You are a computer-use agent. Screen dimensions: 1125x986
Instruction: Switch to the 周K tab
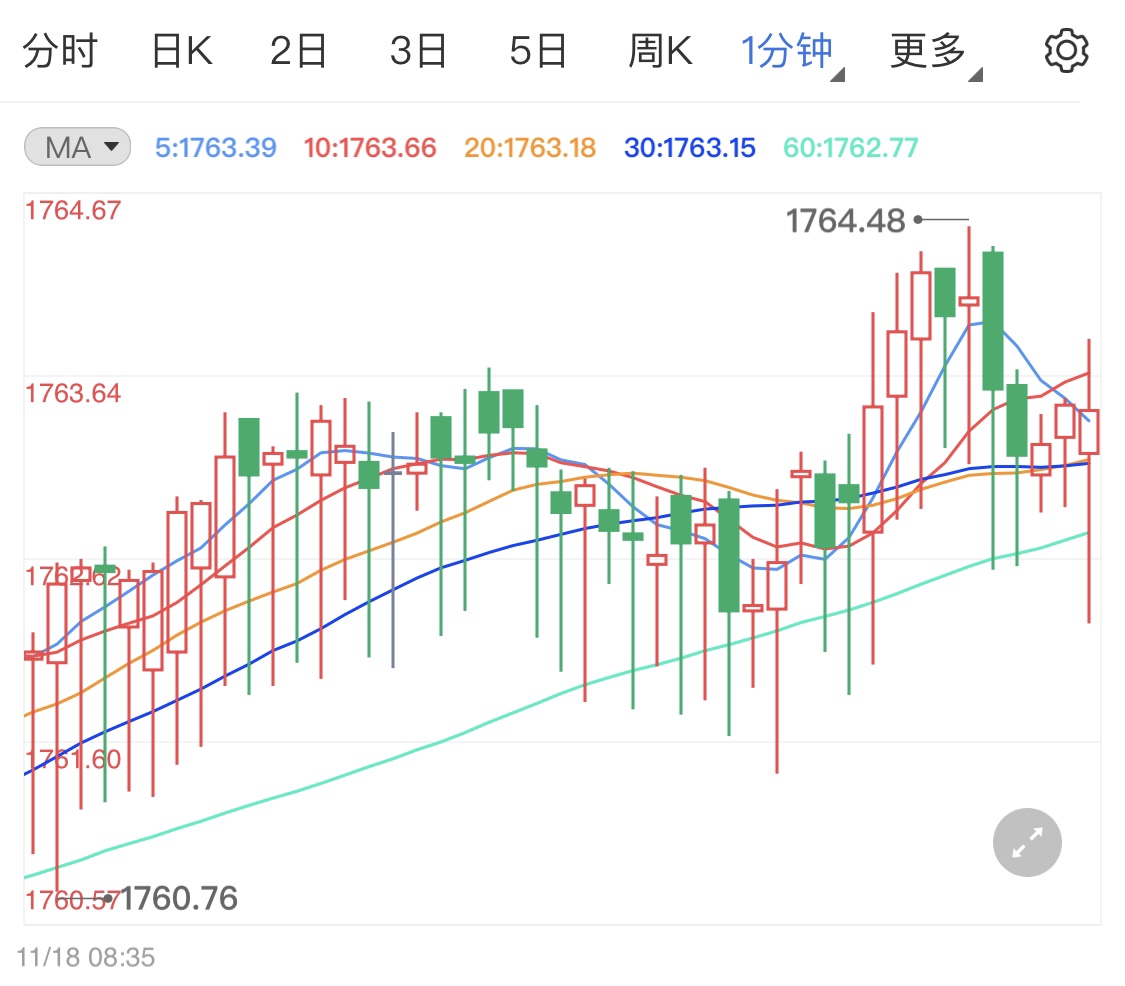[660, 51]
